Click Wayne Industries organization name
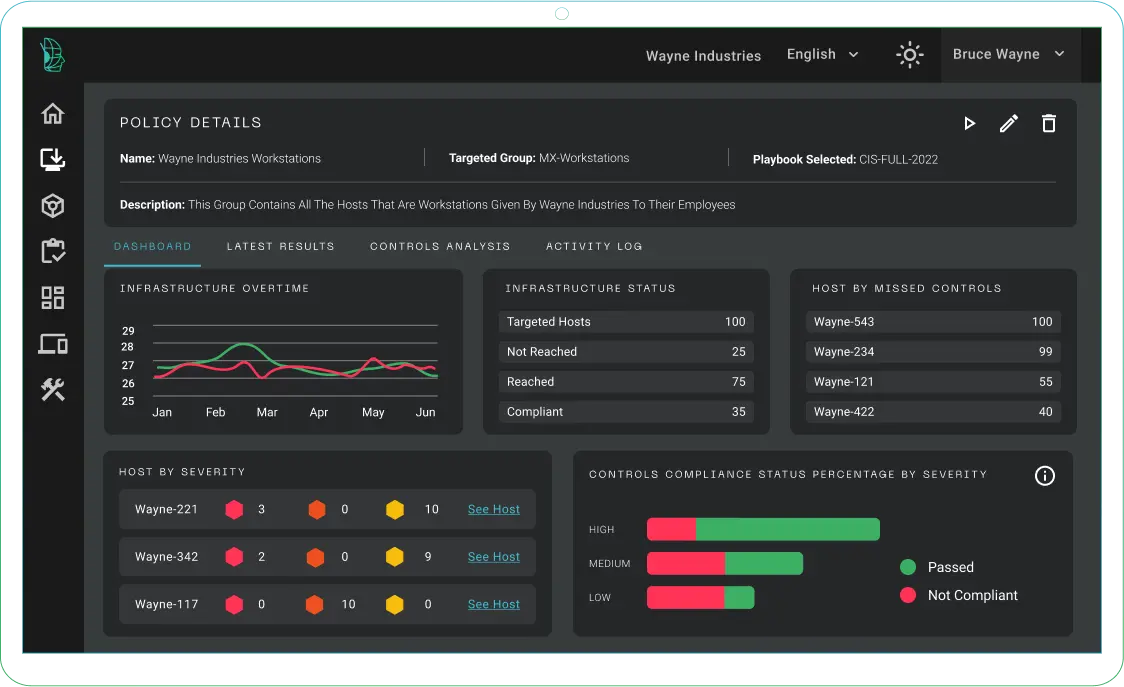1124x687 pixels. tap(703, 56)
